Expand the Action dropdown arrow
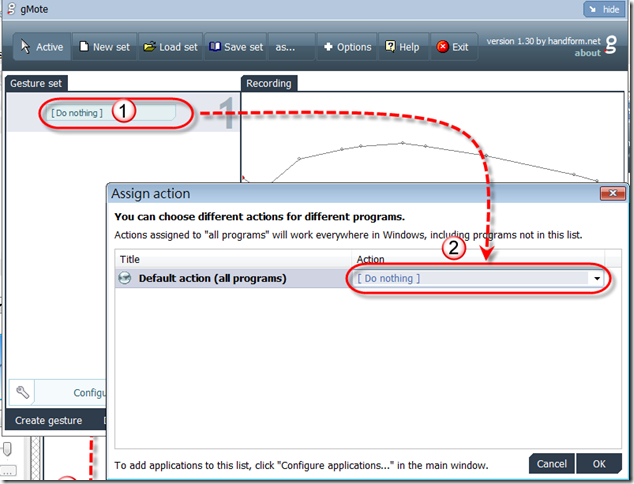 597,278
